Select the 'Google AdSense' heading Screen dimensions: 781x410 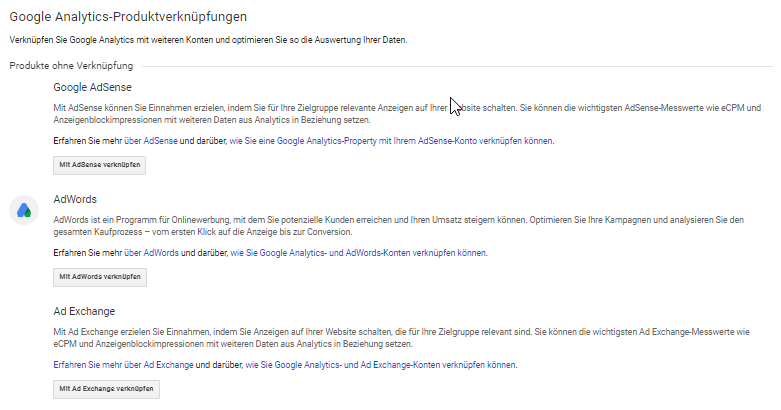[93, 87]
